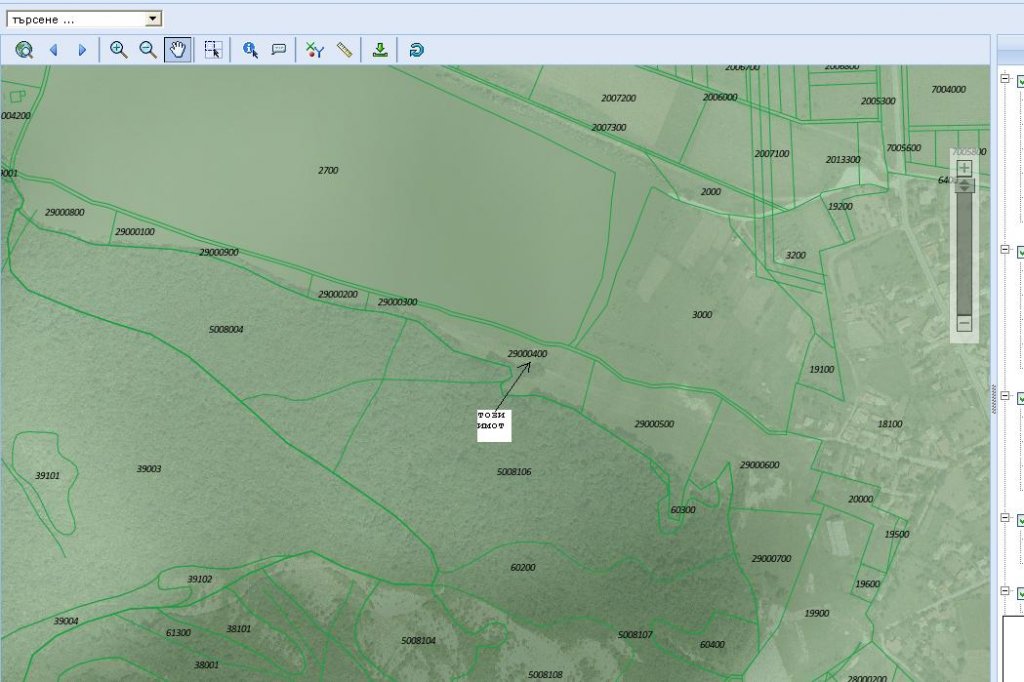Select the measure ruler tool
This screenshot has height=682, width=1024.
[345, 50]
